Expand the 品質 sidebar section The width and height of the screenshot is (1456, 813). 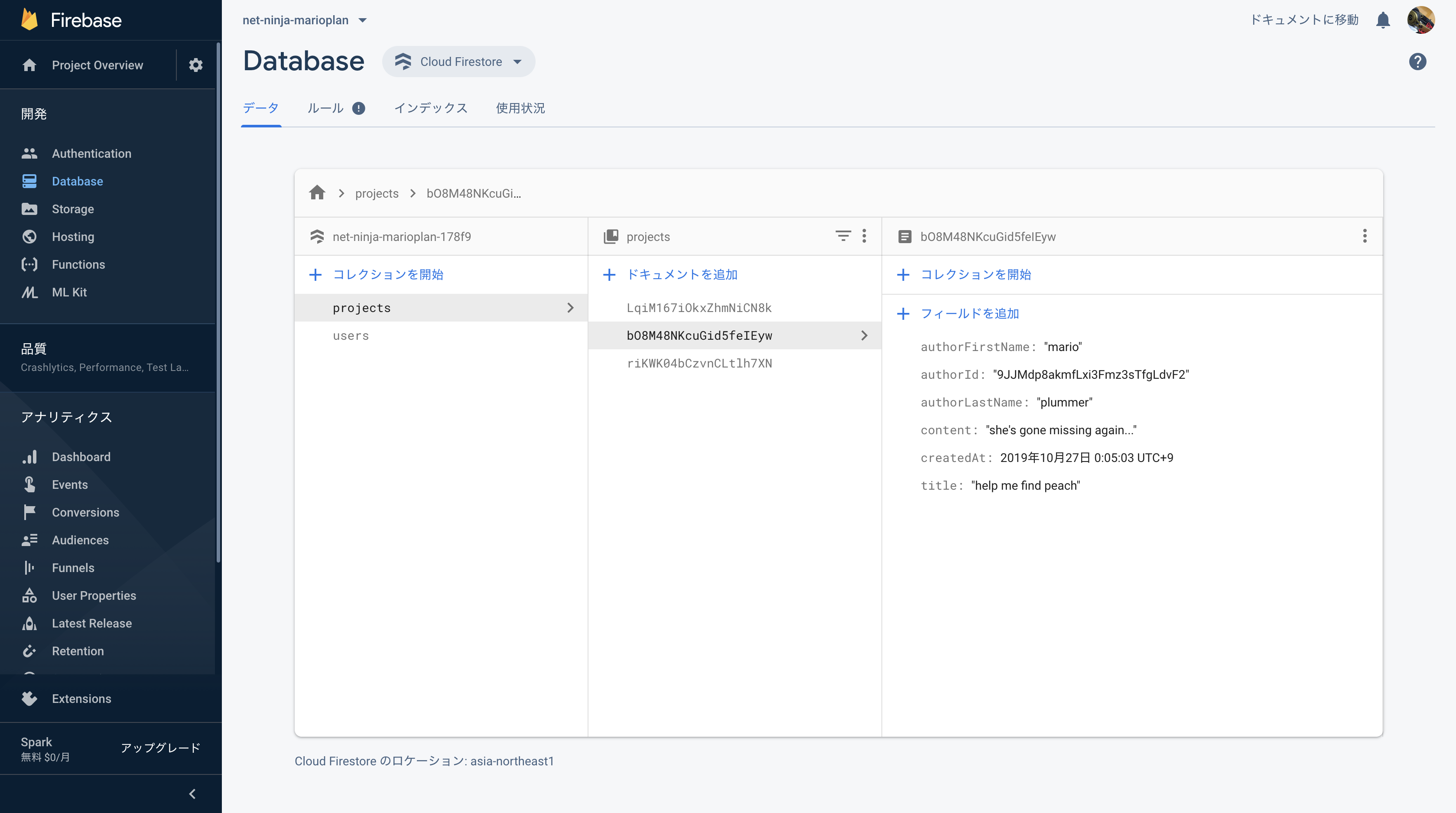(107, 358)
